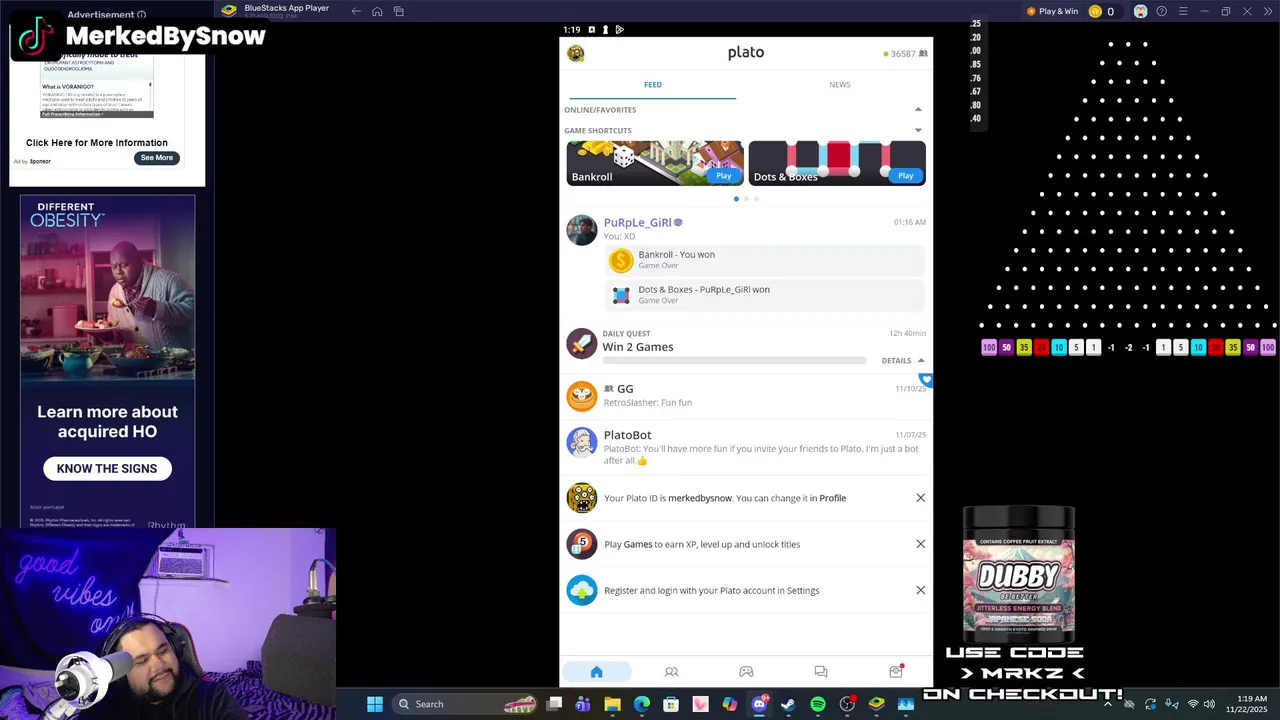Open the profile avatar in Plato header
The height and width of the screenshot is (720, 1280).
click(x=576, y=53)
